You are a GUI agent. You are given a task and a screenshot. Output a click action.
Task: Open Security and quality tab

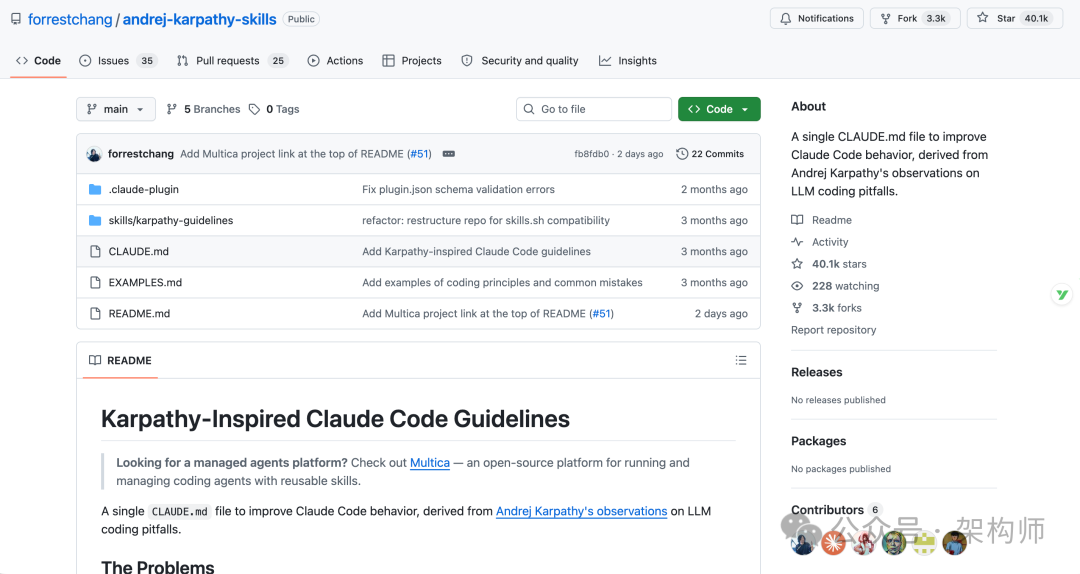click(x=520, y=61)
